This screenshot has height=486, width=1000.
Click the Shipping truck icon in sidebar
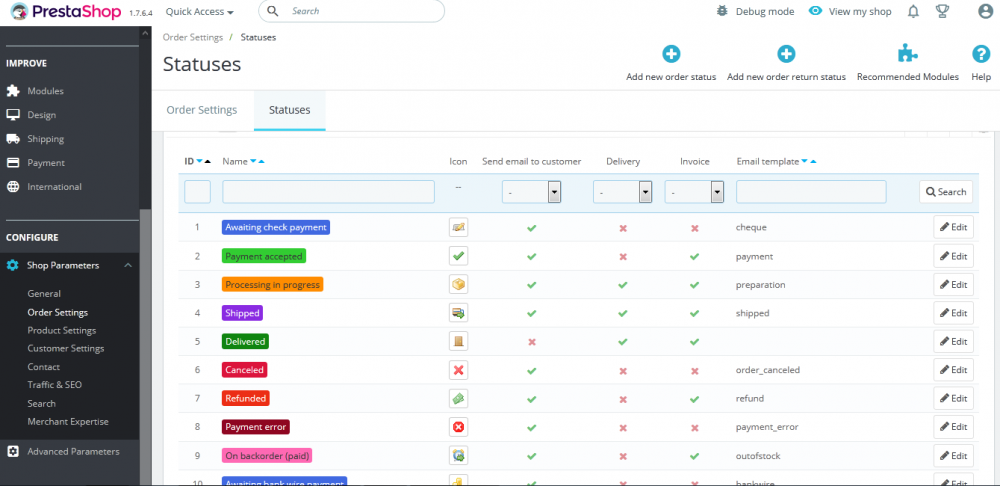click(13, 139)
